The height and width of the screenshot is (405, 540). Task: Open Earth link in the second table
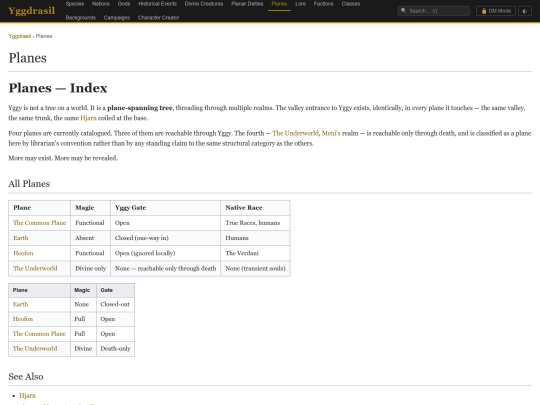point(20,304)
